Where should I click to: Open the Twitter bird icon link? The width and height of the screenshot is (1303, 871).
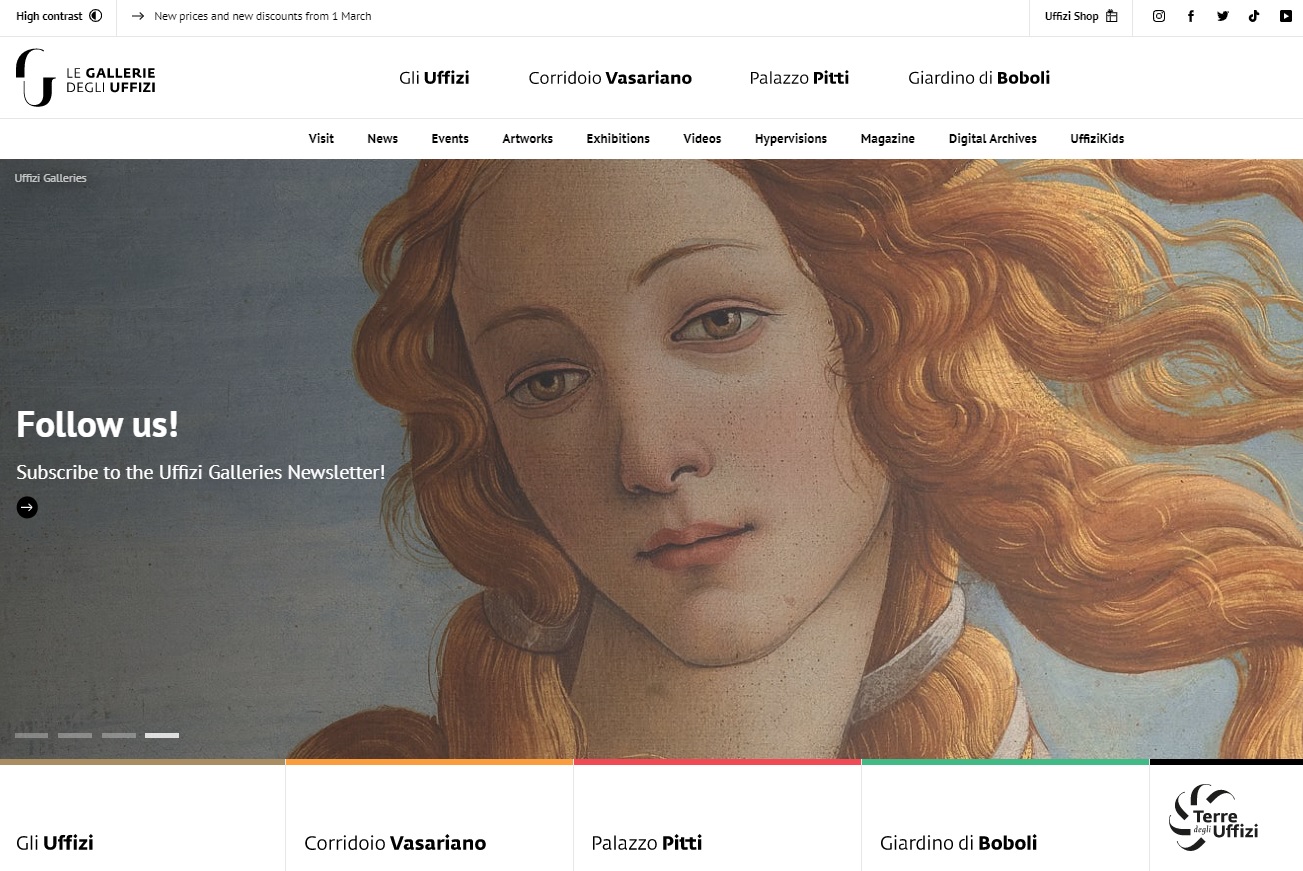(x=1222, y=16)
